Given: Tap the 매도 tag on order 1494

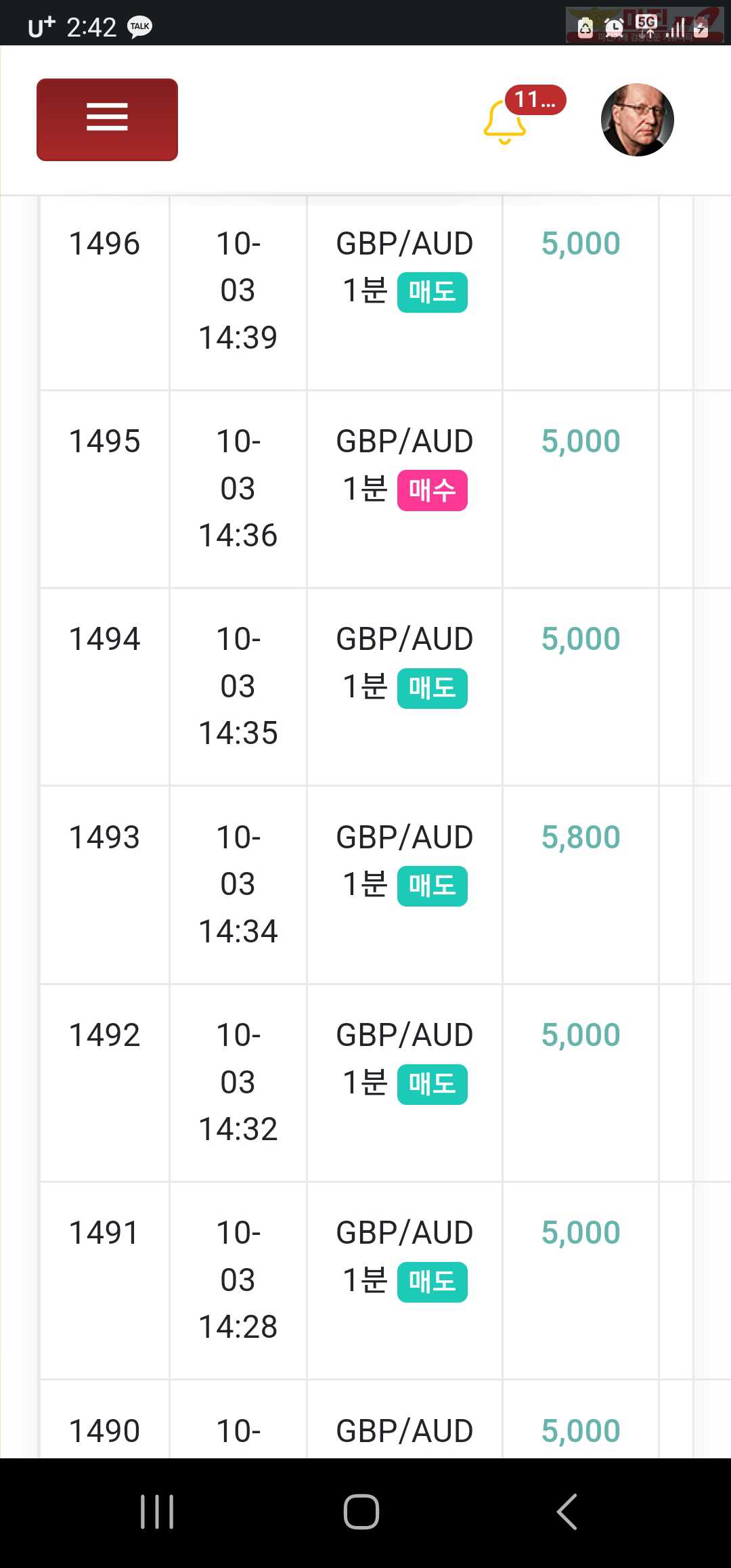Looking at the screenshot, I should pyautogui.click(x=433, y=689).
